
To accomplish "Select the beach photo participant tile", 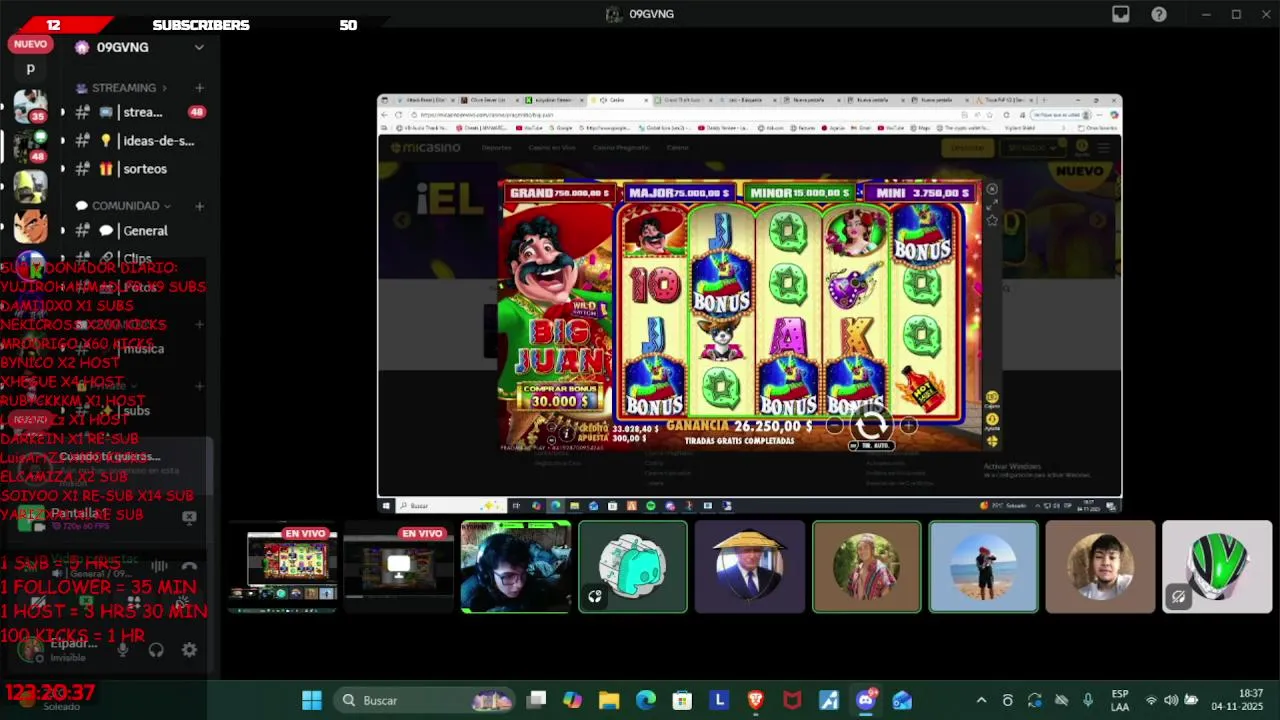I will pos(984,566).
